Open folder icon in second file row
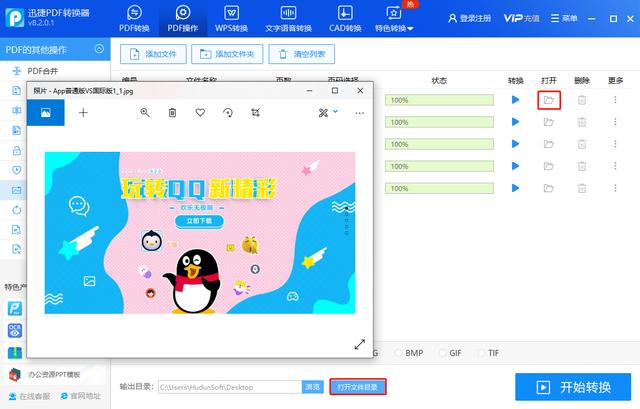Screen dimensions: 640x409 (549, 122)
